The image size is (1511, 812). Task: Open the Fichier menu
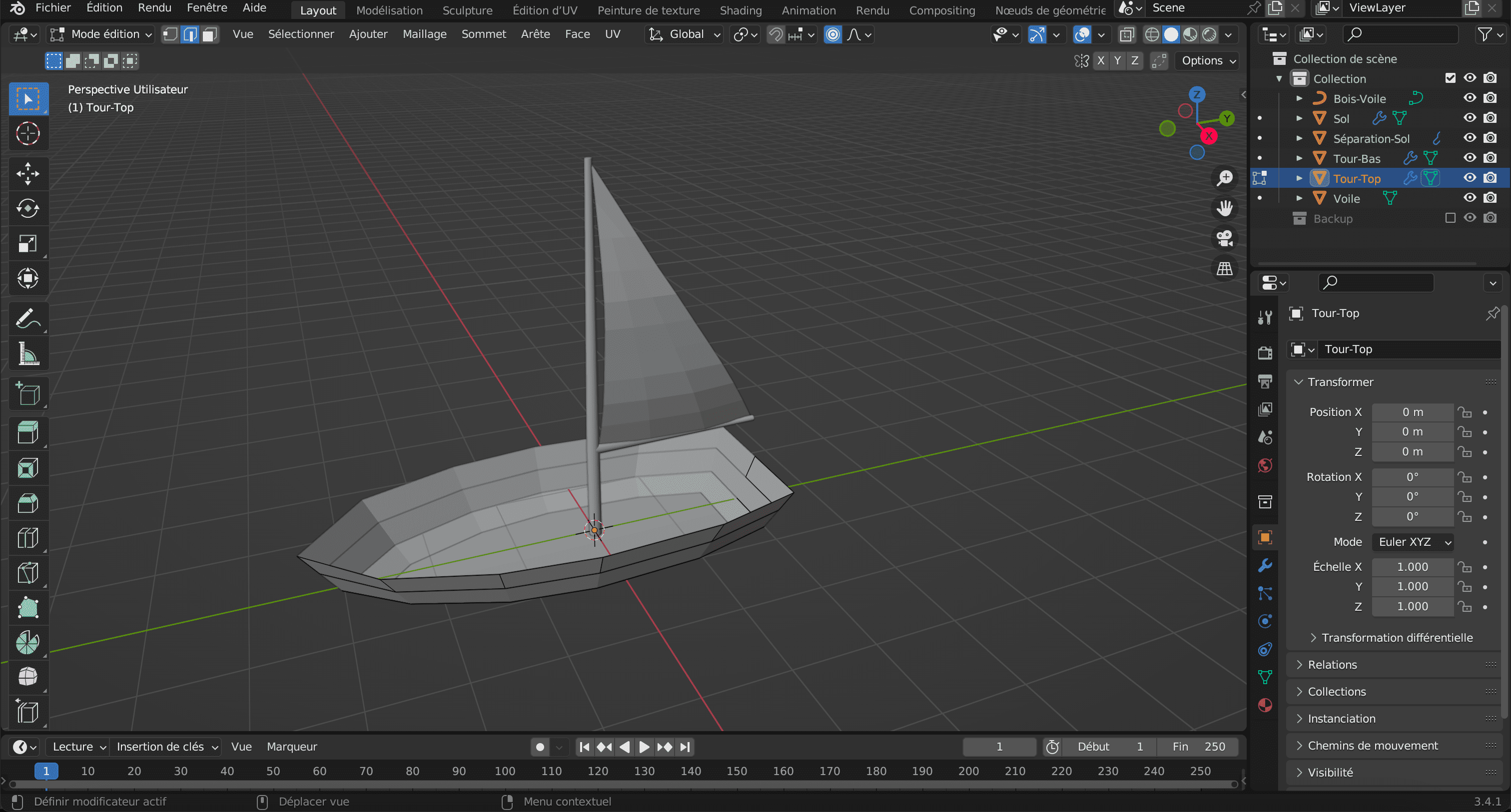click(x=53, y=8)
